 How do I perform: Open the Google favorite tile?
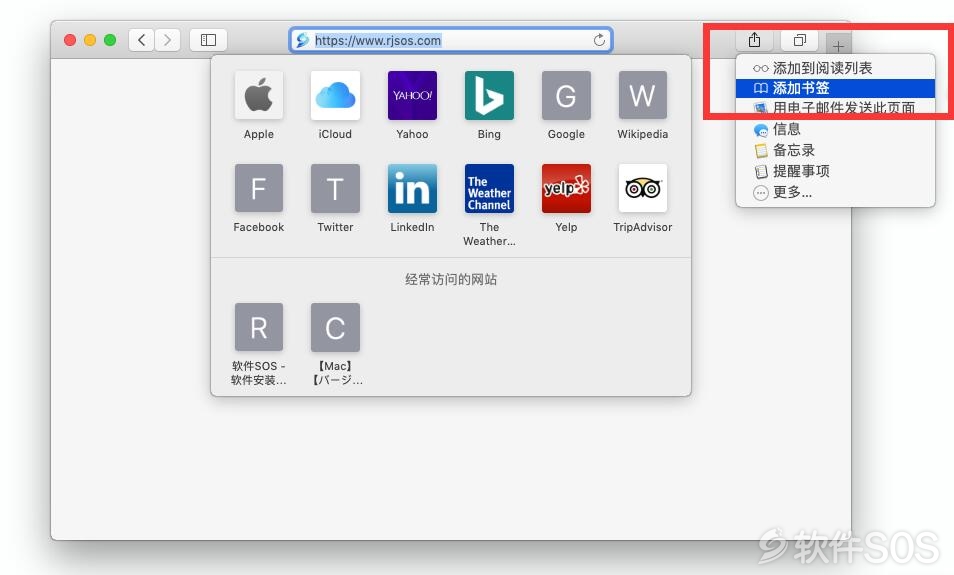click(566, 96)
